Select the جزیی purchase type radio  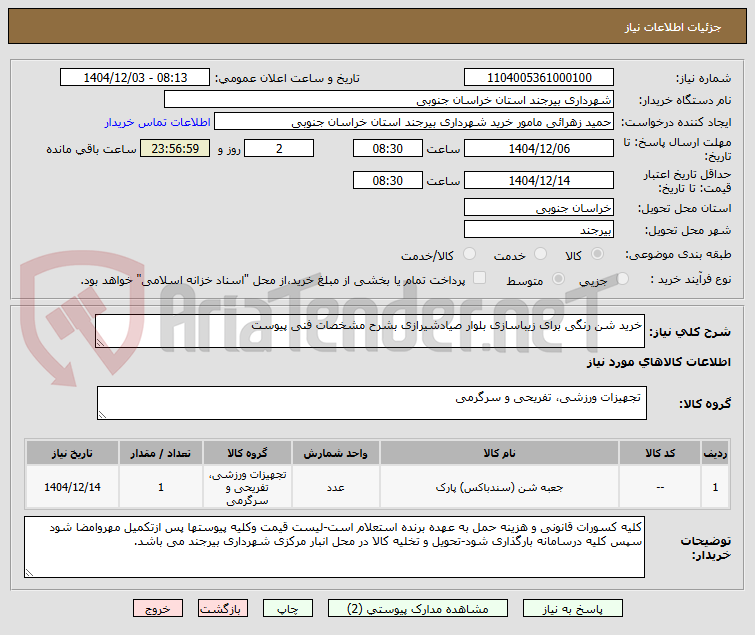623,278
